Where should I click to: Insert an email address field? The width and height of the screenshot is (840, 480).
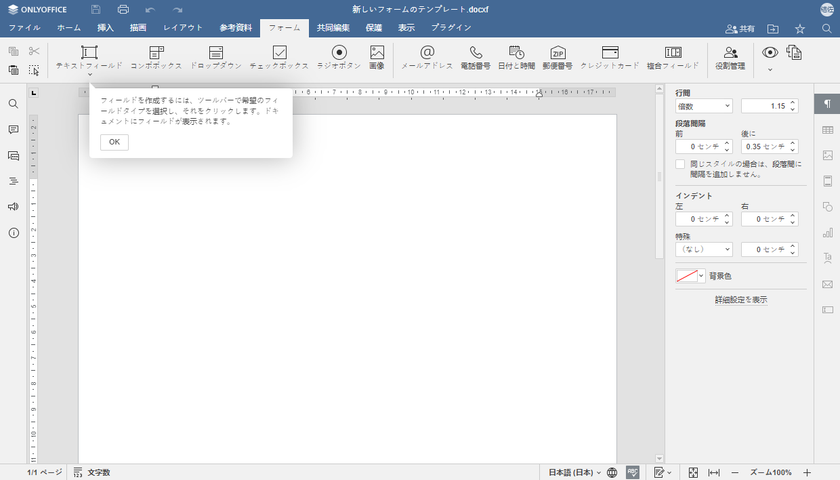[427, 57]
